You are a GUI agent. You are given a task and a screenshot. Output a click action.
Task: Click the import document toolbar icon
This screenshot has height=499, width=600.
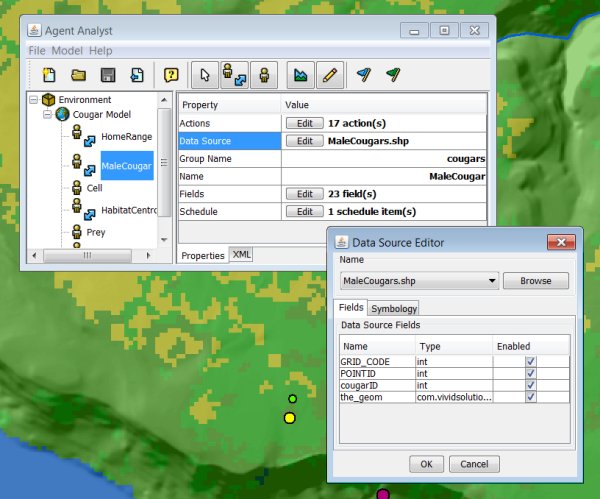pyautogui.click(x=137, y=75)
